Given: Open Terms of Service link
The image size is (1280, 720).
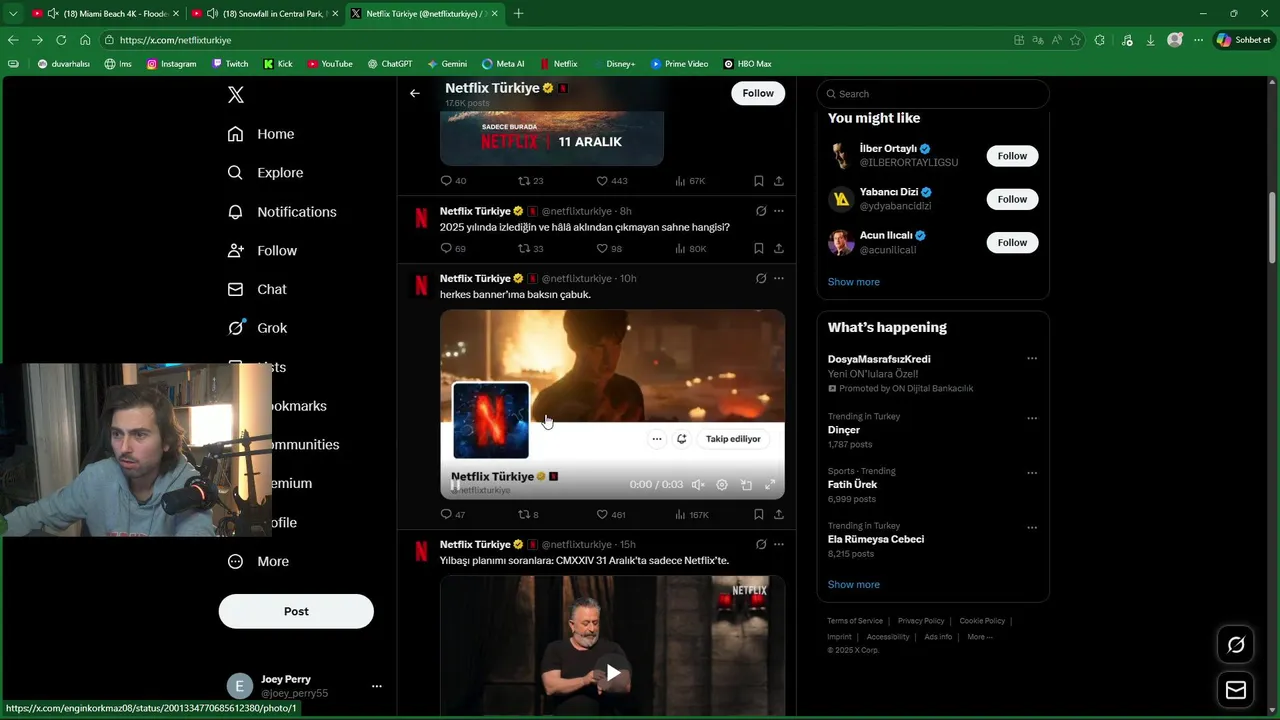Looking at the screenshot, I should (x=855, y=621).
